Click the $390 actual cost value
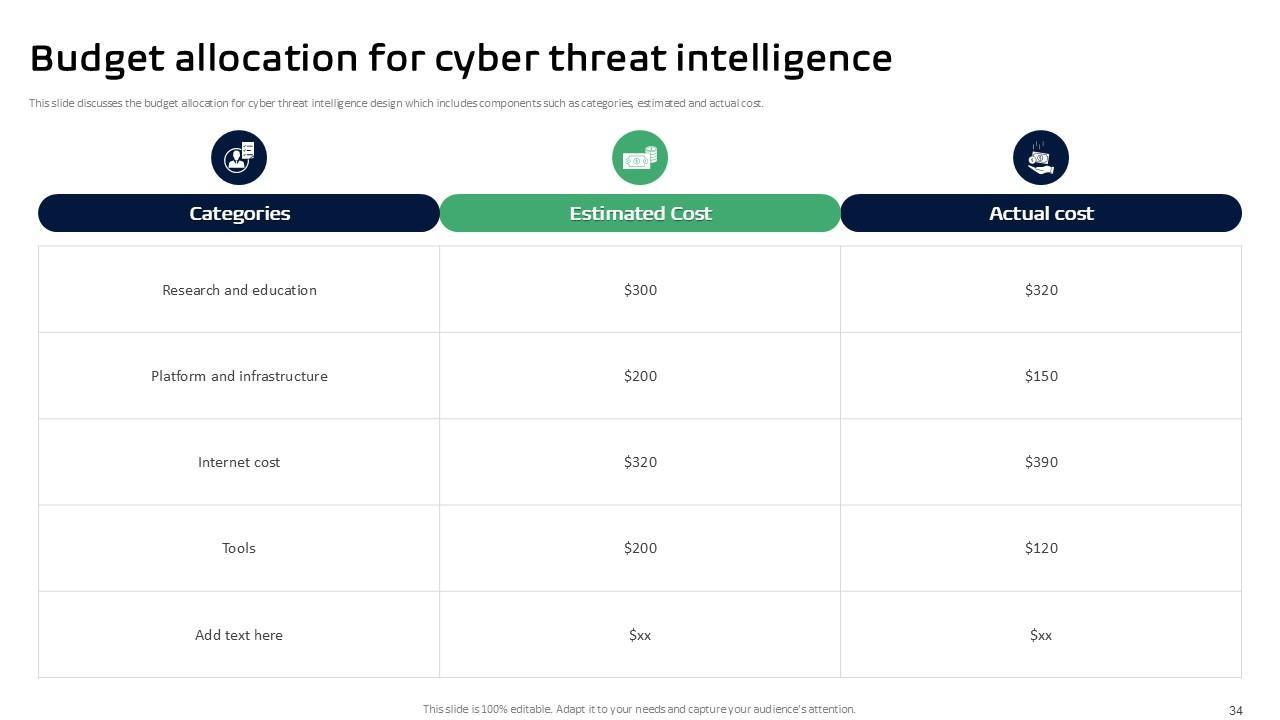 point(1041,462)
